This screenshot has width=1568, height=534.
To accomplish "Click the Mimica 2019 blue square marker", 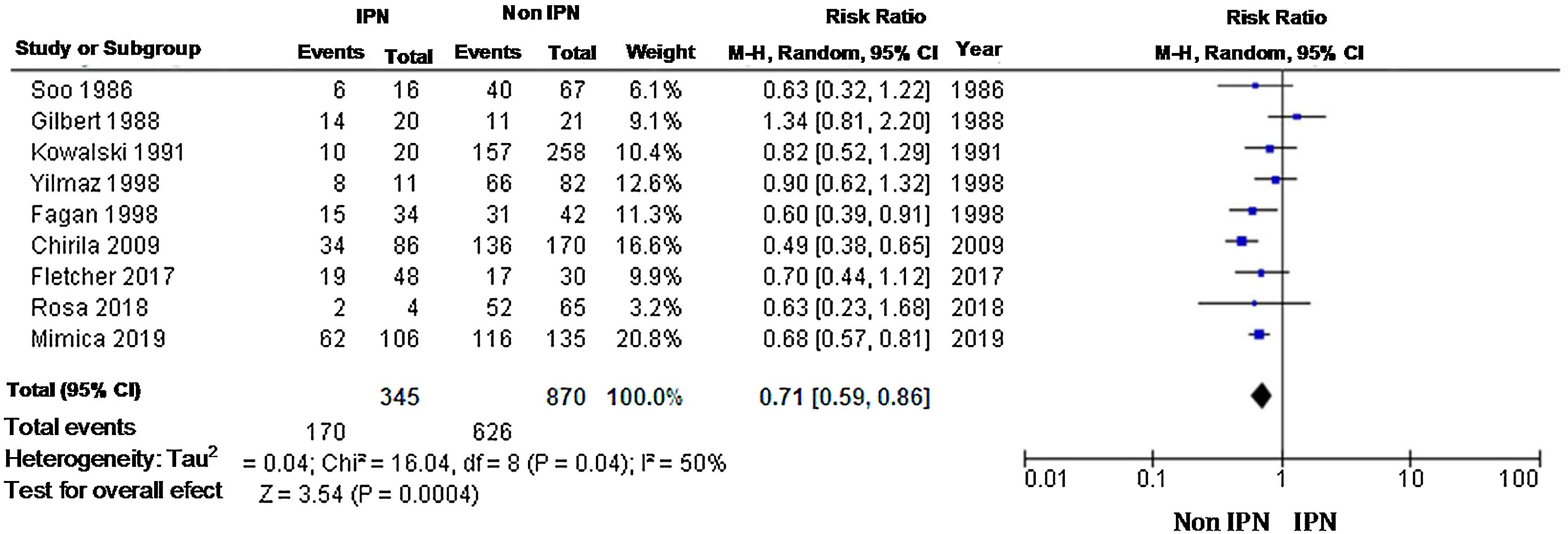I will [x=1259, y=334].
